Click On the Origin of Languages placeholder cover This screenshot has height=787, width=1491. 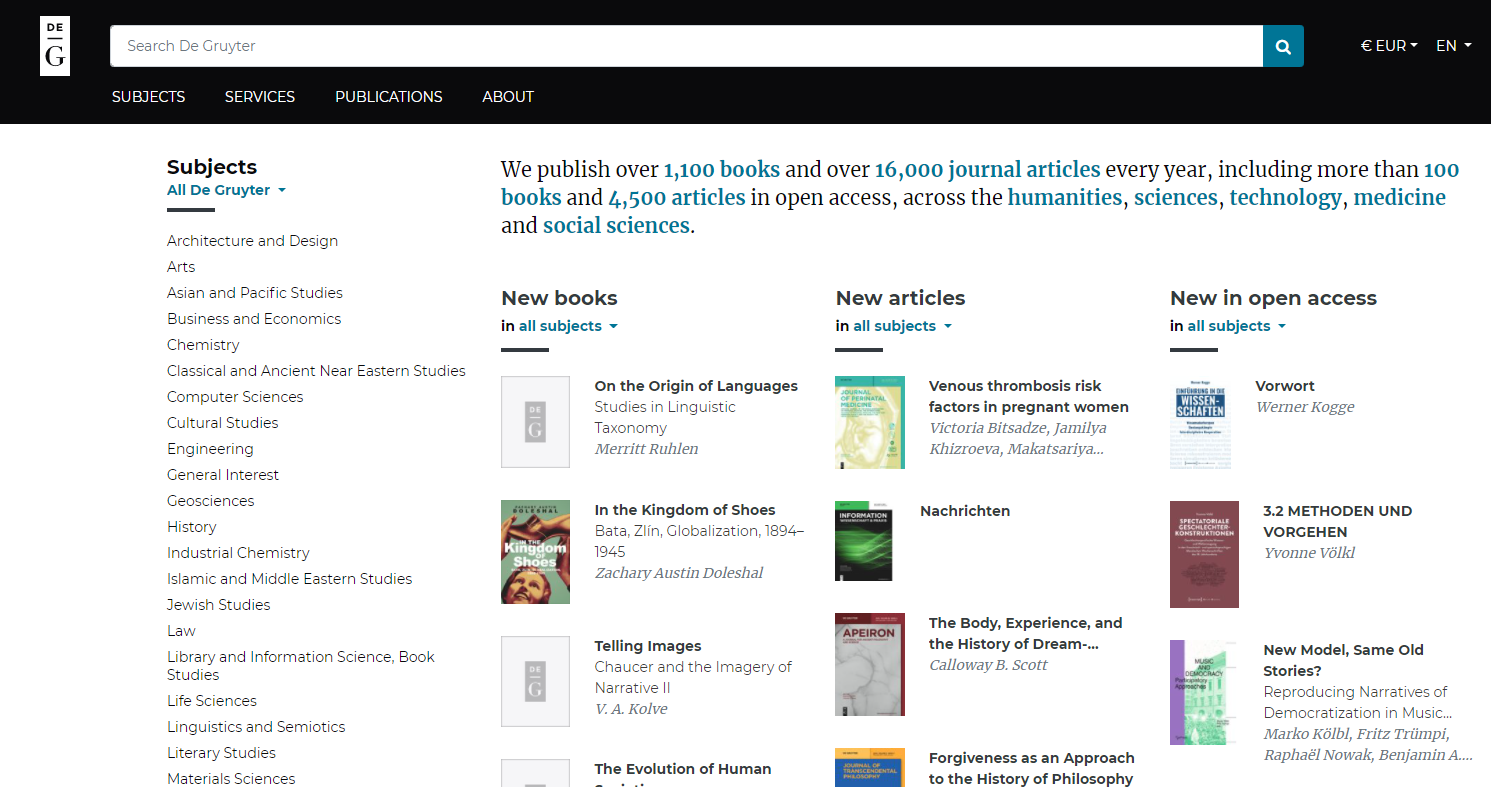(535, 422)
